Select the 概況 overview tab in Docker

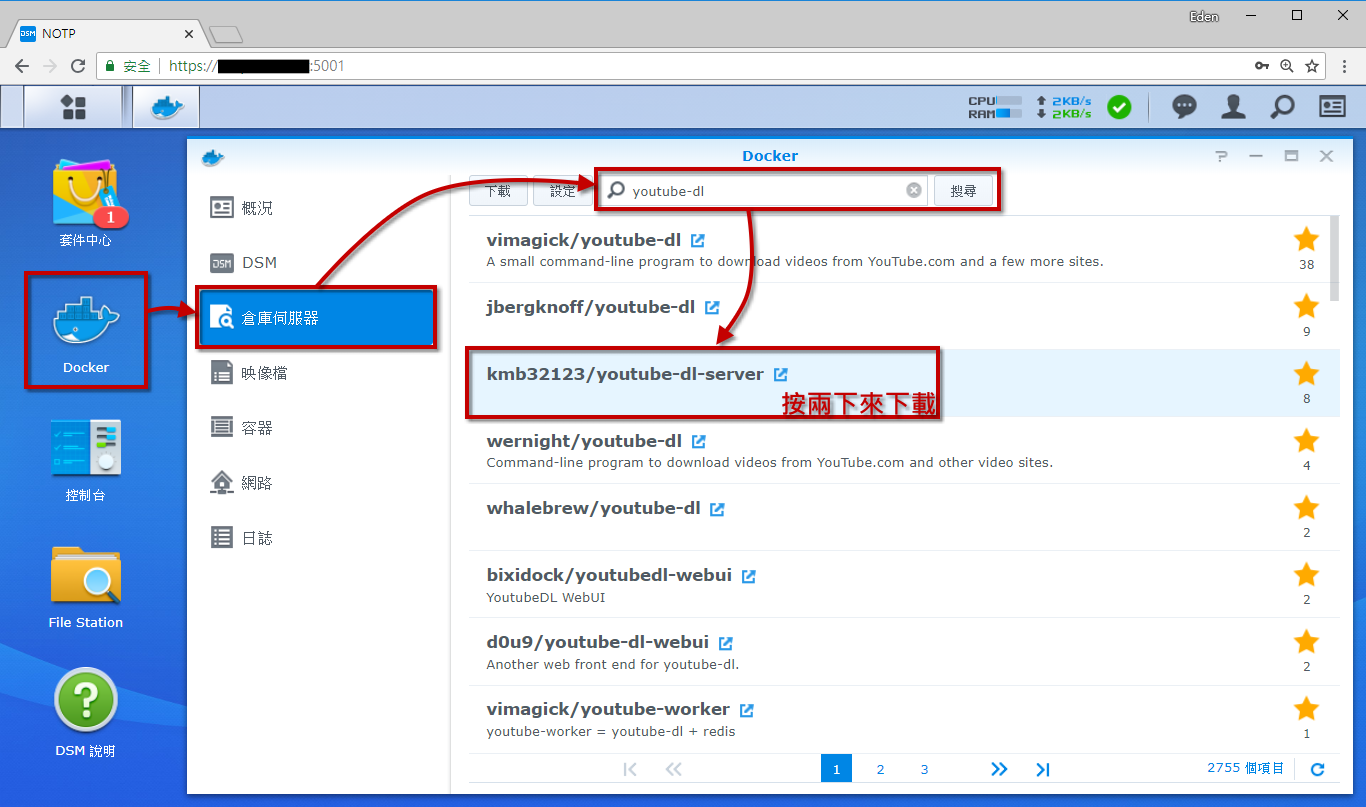[318, 208]
